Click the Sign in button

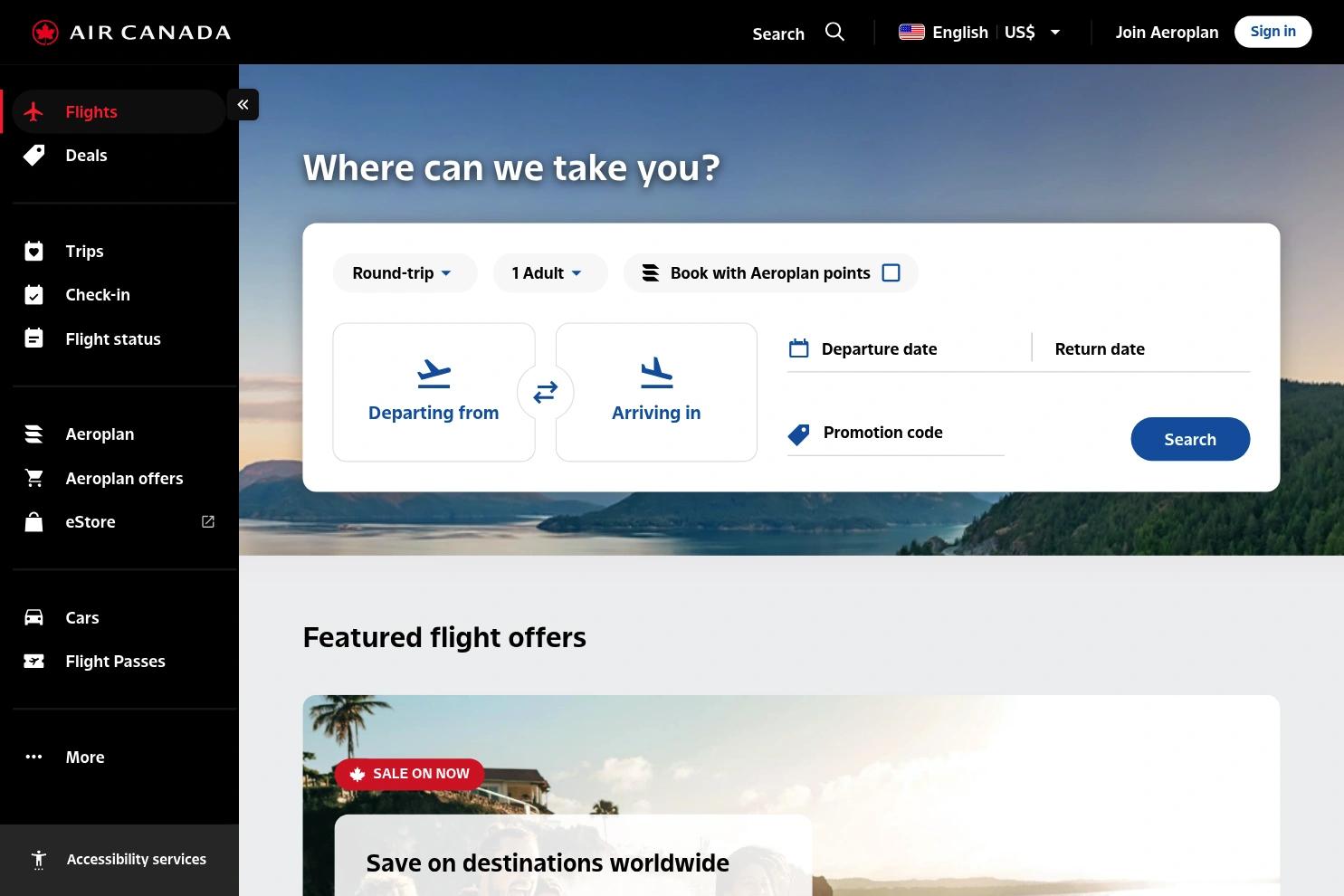1273,32
